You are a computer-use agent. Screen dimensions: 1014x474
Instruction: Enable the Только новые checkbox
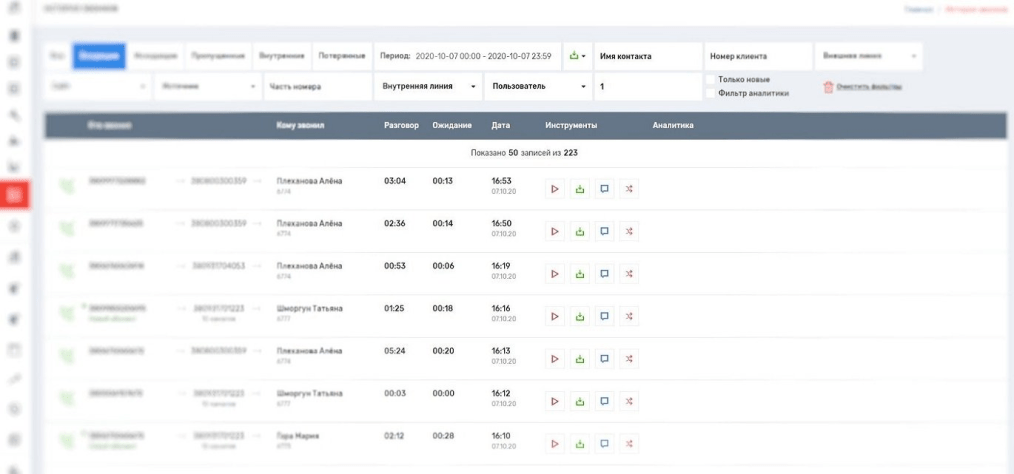(710, 80)
